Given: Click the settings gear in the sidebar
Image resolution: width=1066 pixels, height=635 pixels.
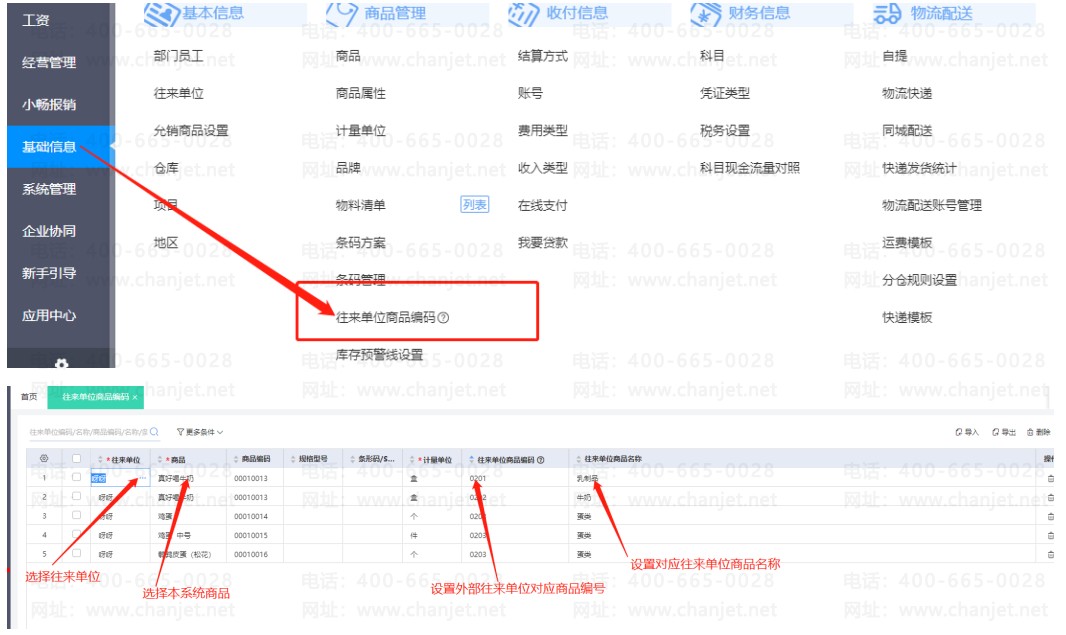Looking at the screenshot, I should pos(61,364).
